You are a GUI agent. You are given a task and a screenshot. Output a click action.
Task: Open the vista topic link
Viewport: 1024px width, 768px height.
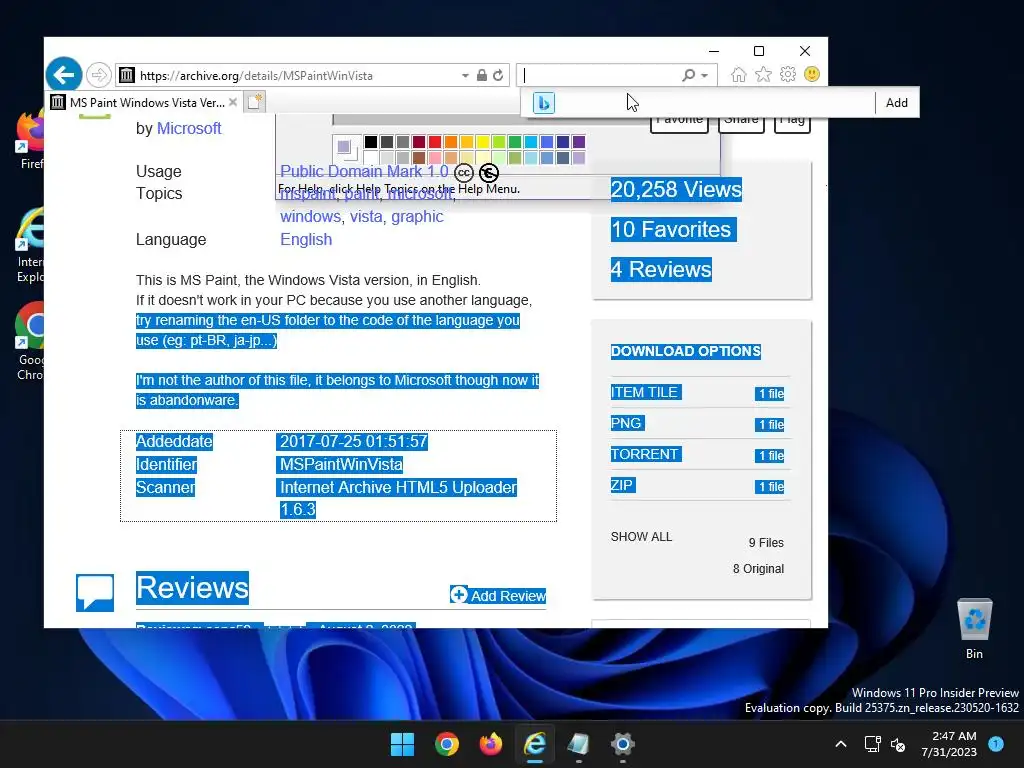(366, 217)
